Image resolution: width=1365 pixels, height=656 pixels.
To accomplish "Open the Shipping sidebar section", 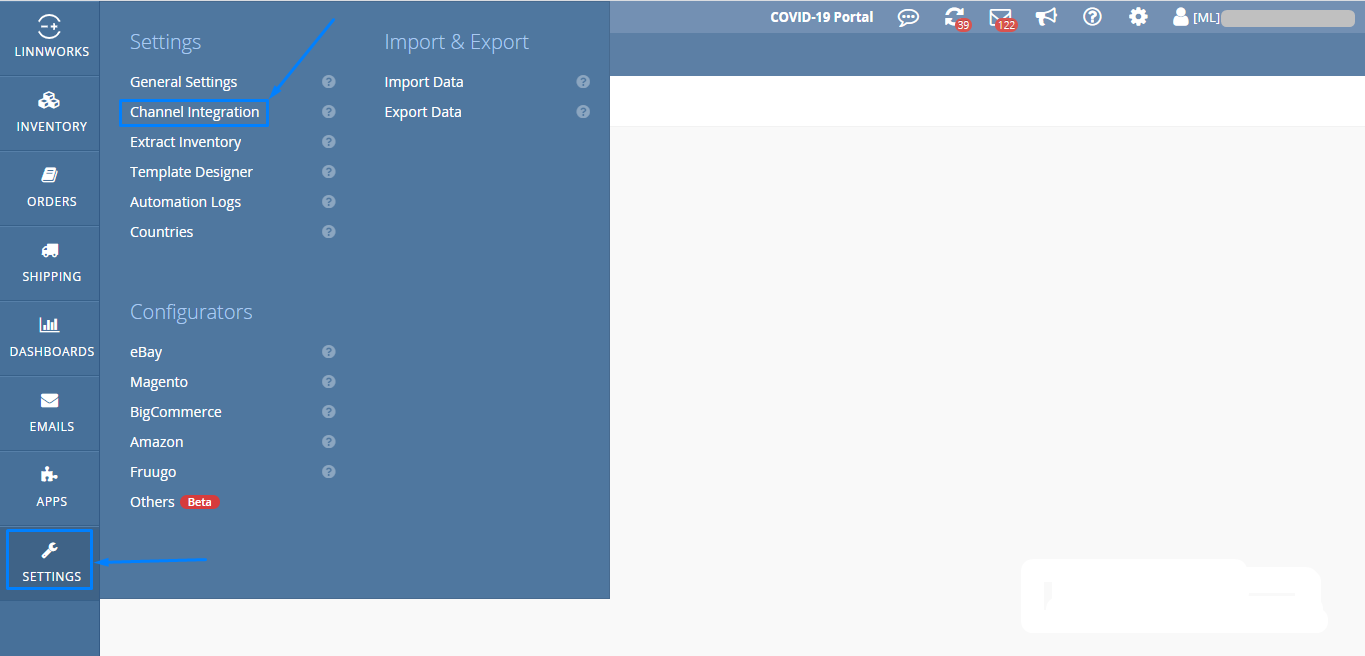I will (50, 263).
